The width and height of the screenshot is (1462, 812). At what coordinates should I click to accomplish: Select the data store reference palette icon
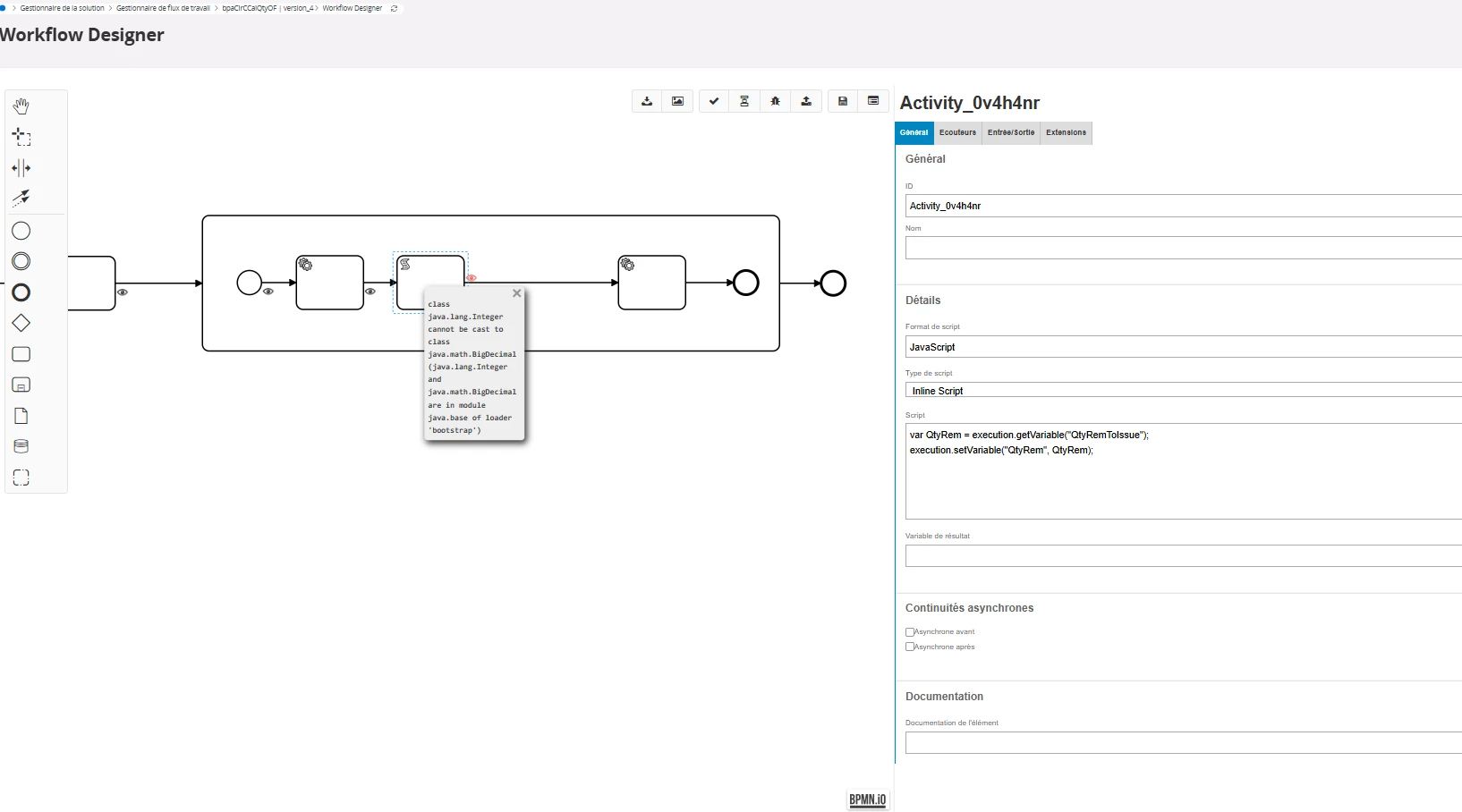coord(21,446)
